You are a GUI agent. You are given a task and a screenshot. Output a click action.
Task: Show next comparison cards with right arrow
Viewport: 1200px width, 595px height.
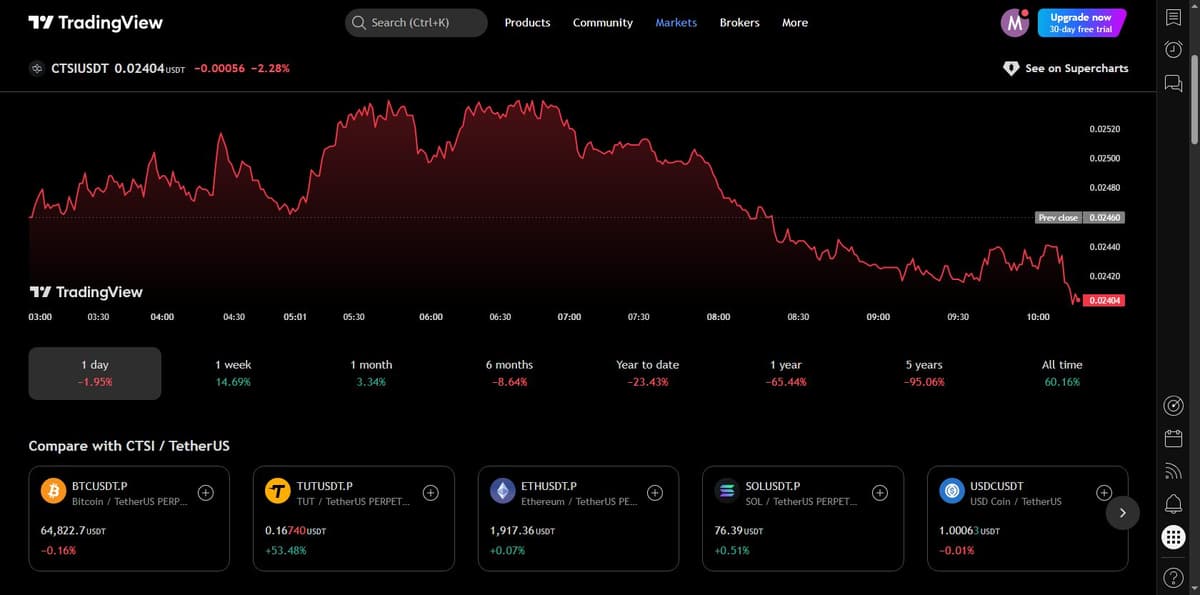tap(1122, 513)
